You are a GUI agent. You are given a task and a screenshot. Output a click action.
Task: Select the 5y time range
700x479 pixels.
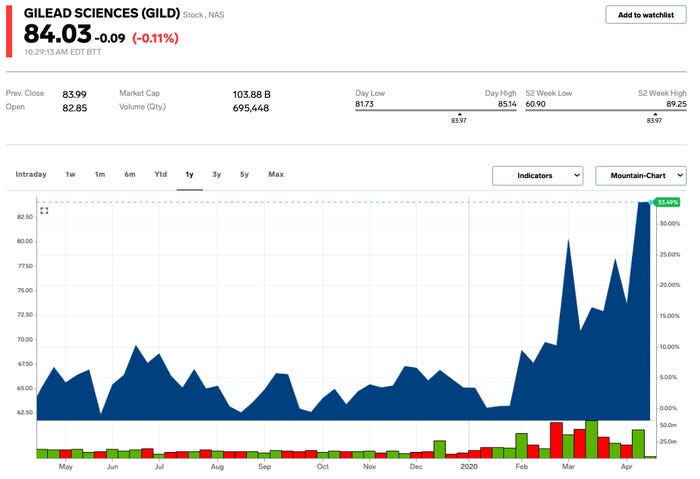(x=244, y=174)
